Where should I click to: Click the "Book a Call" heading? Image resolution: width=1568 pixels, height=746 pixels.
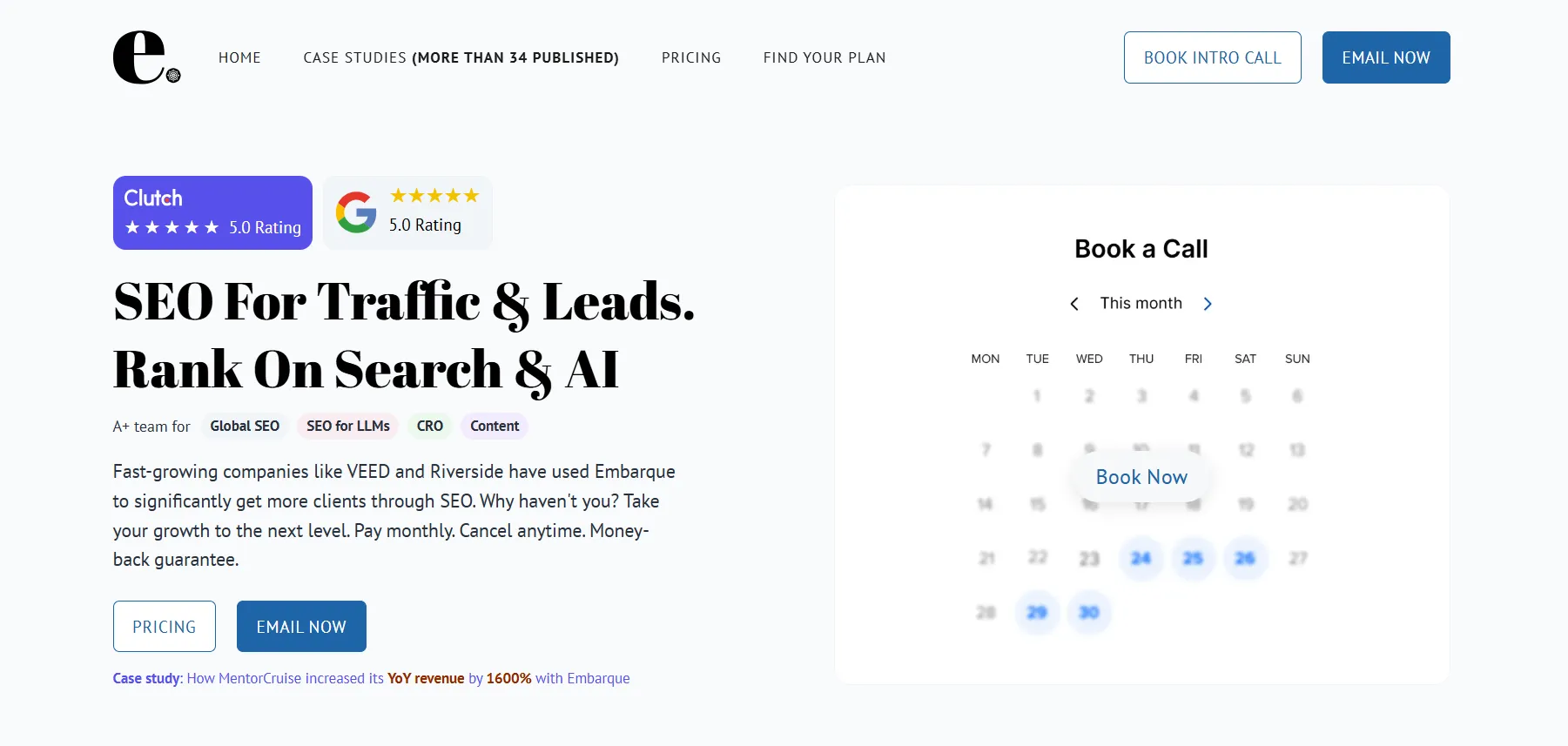pyautogui.click(x=1141, y=249)
